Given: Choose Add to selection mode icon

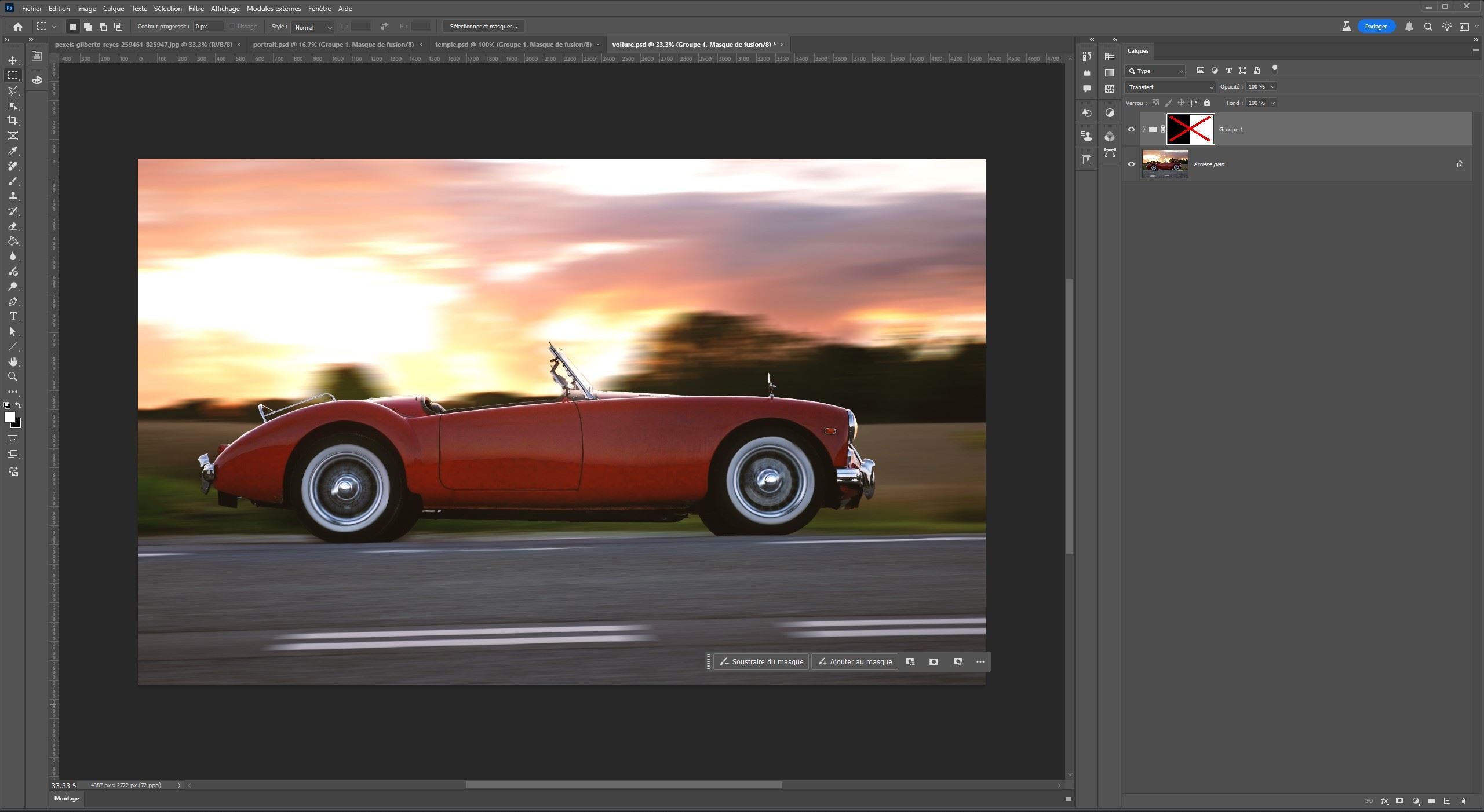Looking at the screenshot, I should point(88,26).
